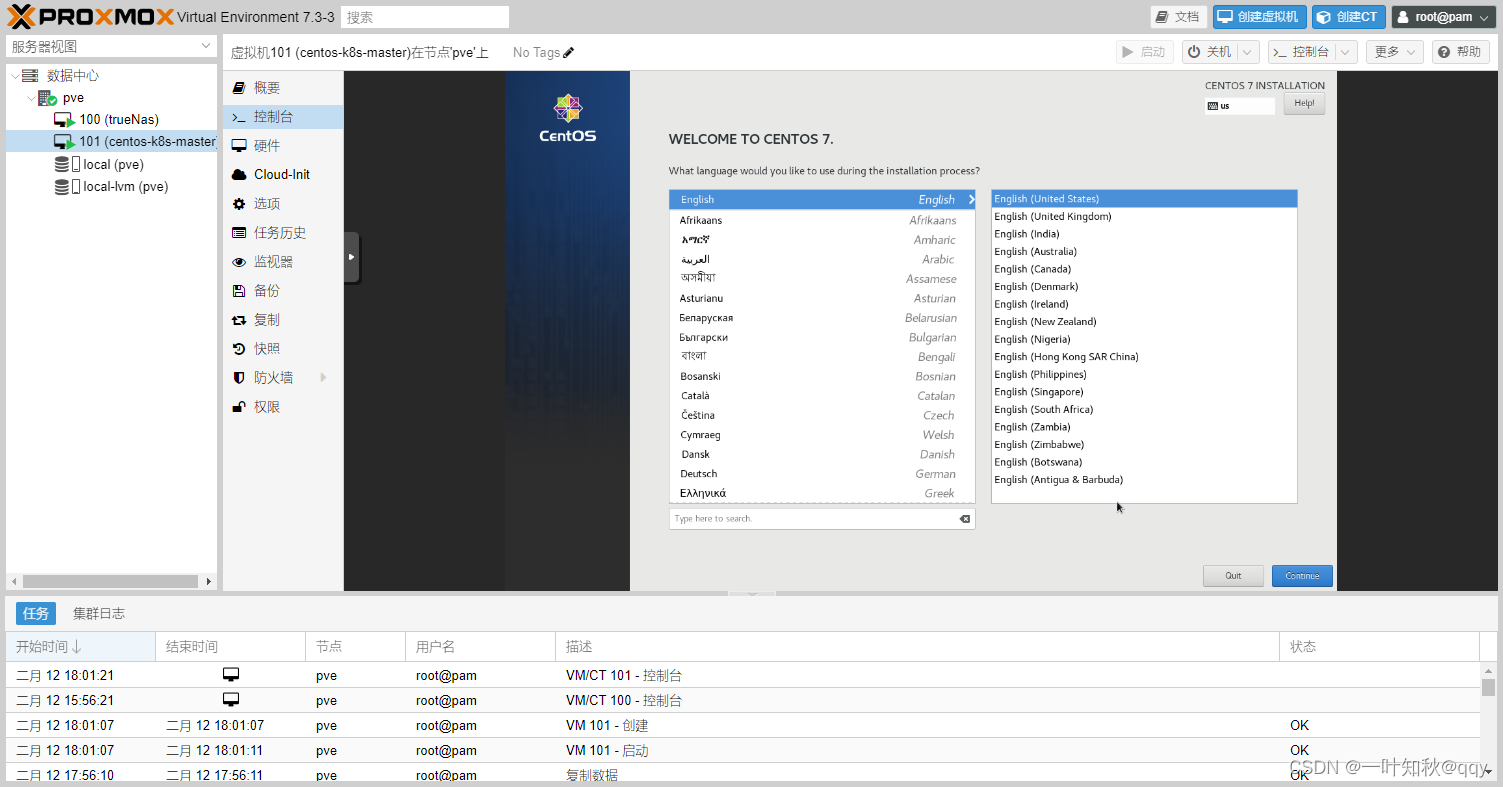Open the 控制台 toolbar dropdown arrow

pos(1346,52)
